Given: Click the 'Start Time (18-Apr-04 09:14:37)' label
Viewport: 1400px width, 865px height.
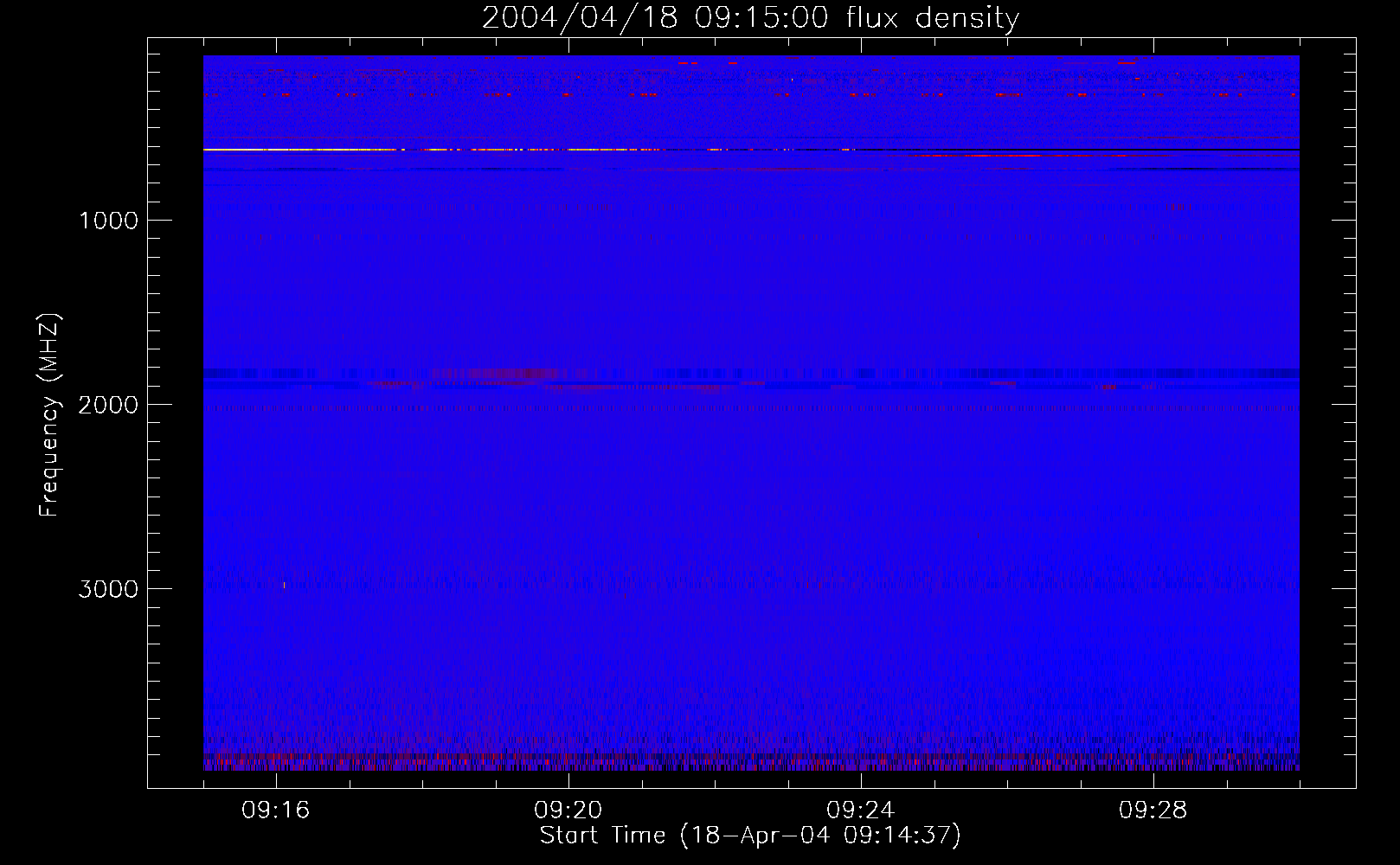Looking at the screenshot, I should pyautogui.click(x=750, y=836).
